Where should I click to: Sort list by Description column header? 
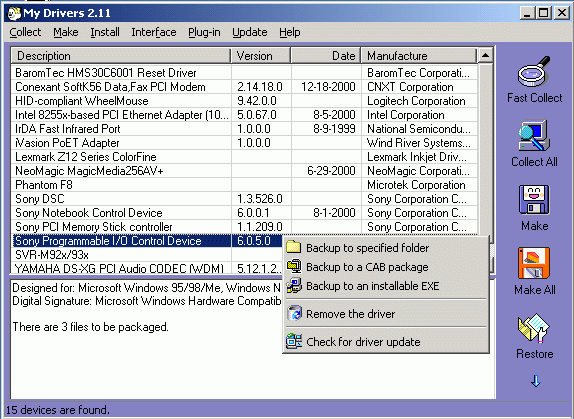click(121, 56)
